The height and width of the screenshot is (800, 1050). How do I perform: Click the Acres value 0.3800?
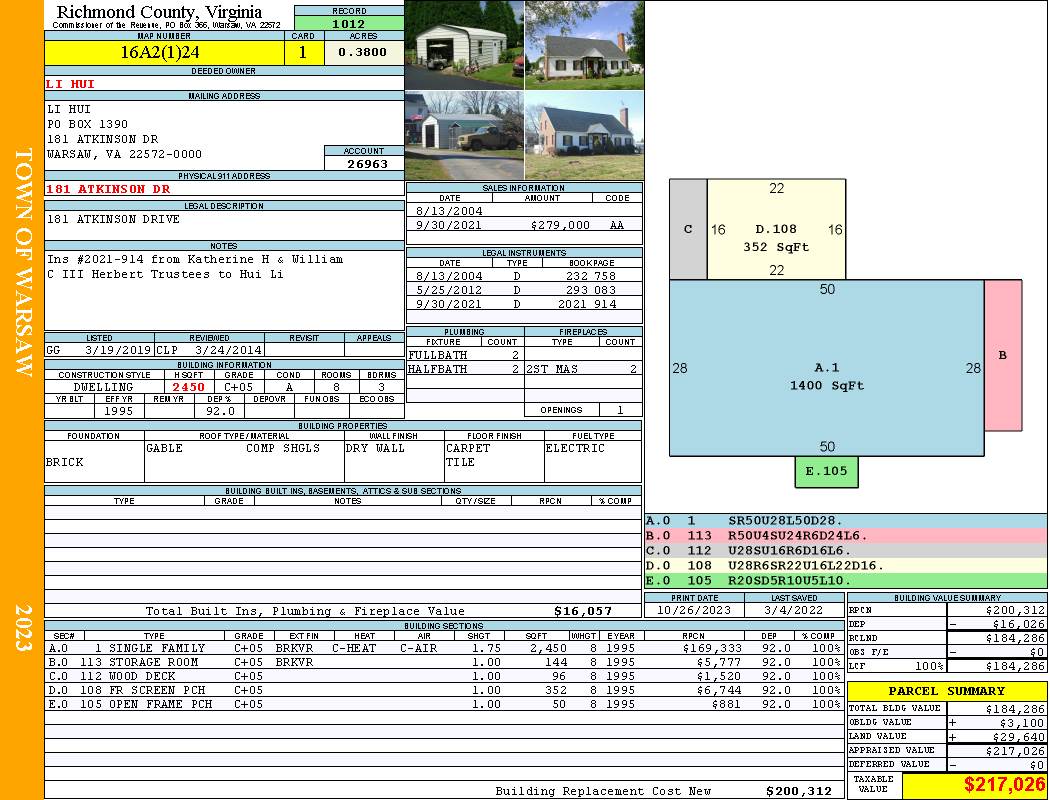click(x=363, y=53)
